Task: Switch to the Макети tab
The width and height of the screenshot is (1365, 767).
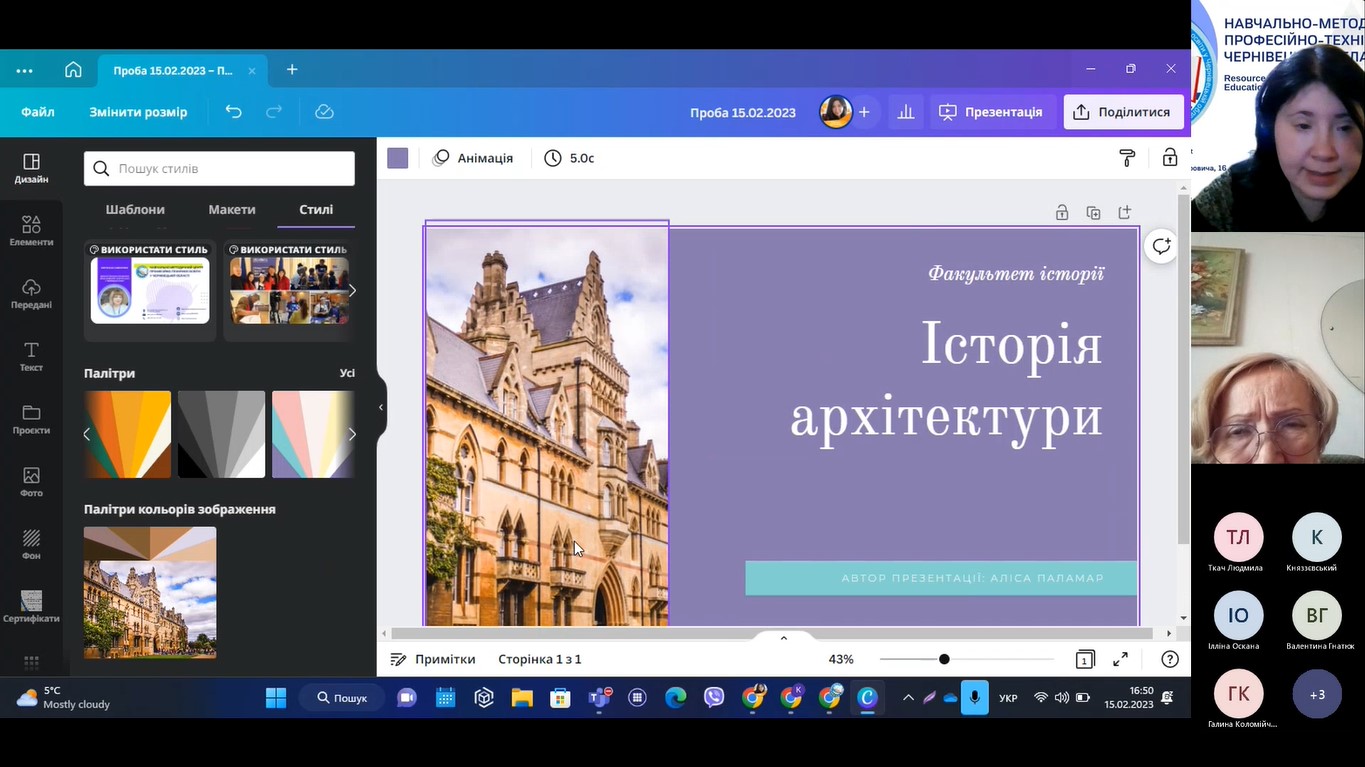Action: click(x=232, y=209)
